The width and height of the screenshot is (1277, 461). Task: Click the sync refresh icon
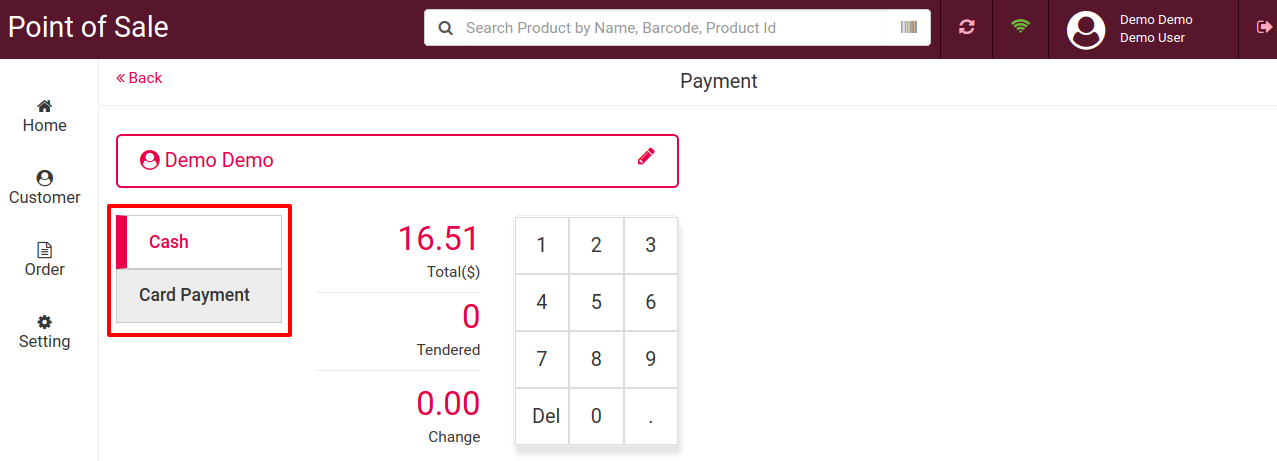pos(966,27)
